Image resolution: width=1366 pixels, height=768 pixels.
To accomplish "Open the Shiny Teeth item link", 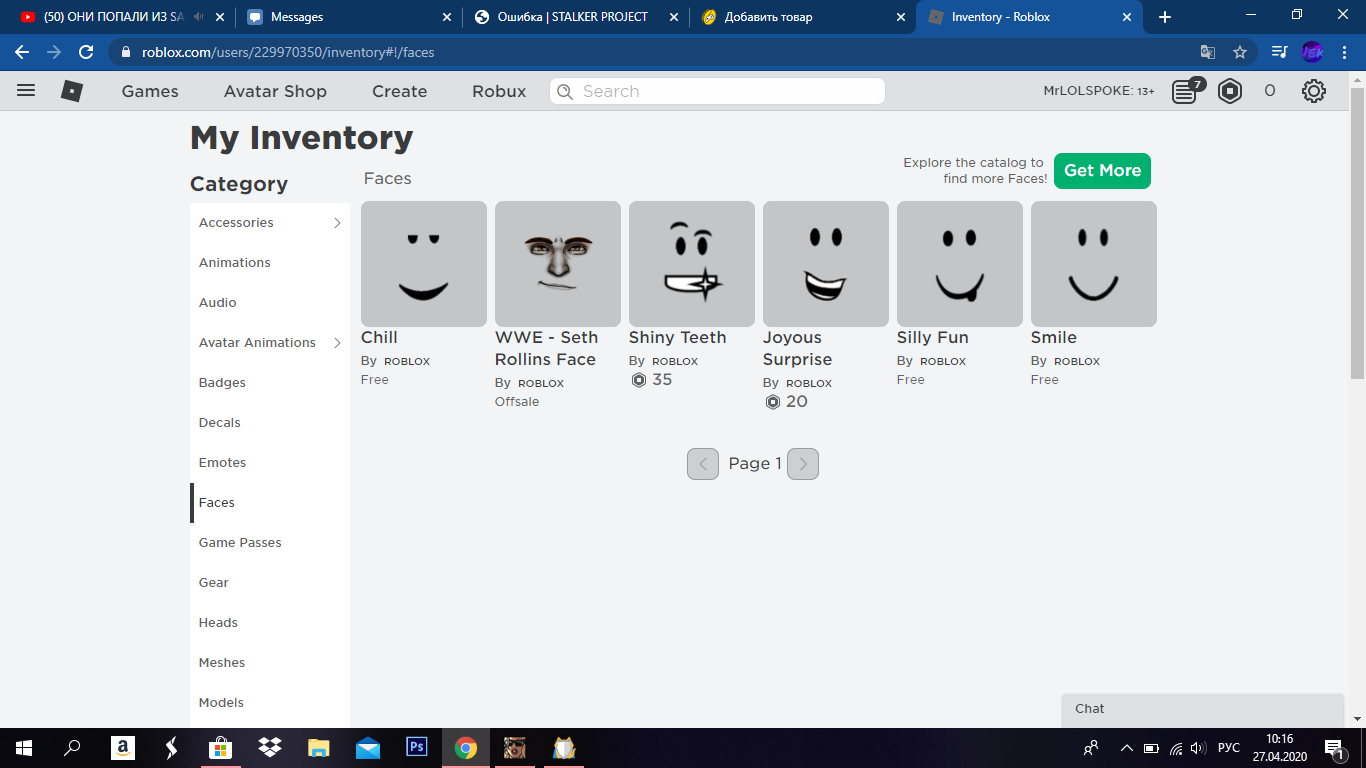I will [x=677, y=338].
